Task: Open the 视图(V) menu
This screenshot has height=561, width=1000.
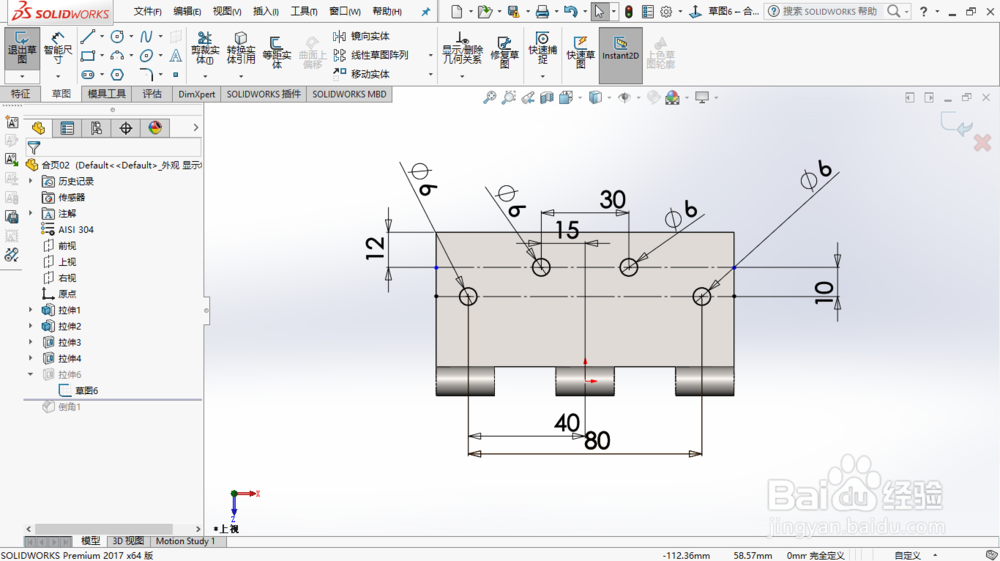Action: coord(226,11)
